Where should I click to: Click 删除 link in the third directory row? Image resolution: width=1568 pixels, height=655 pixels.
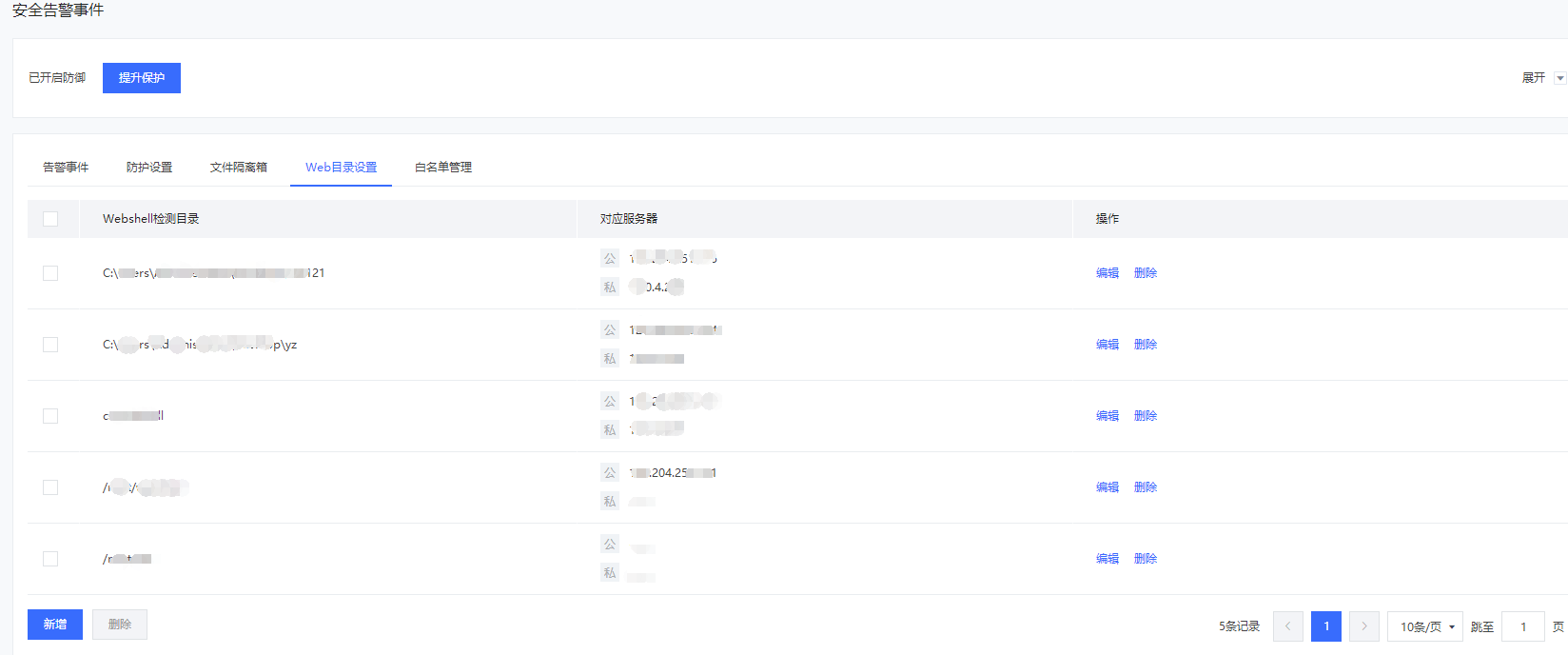pos(1145,416)
